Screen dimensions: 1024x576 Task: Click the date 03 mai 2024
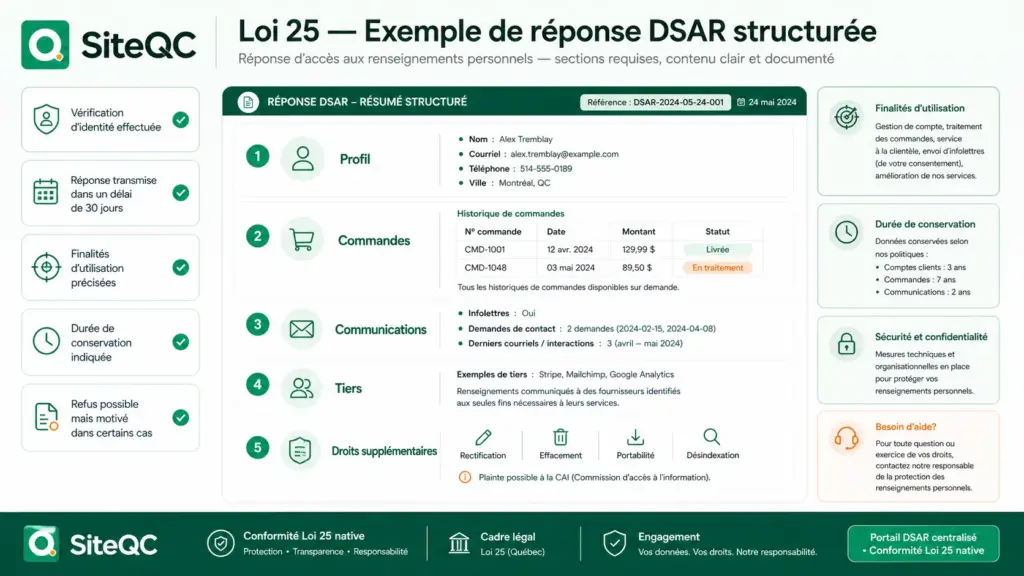pos(571,268)
